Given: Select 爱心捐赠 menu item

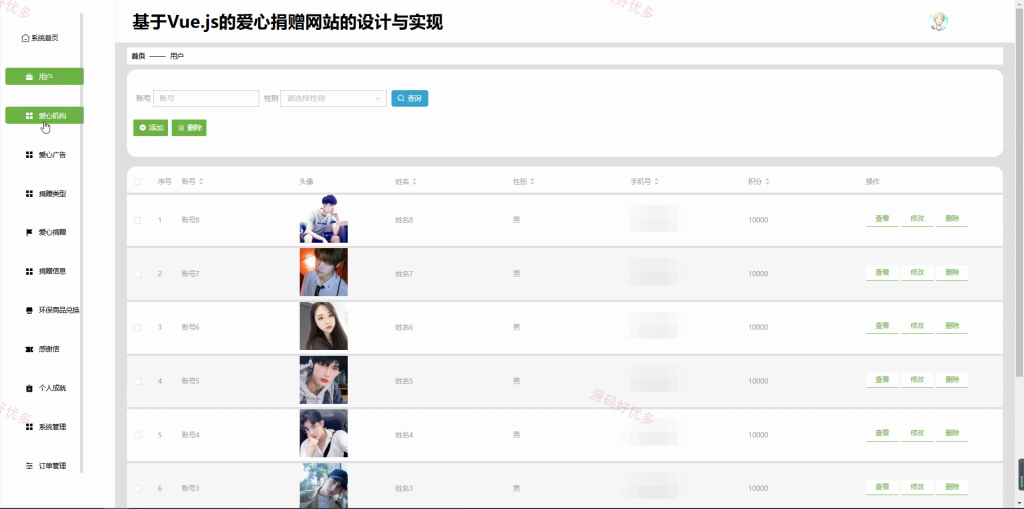Looking at the screenshot, I should [44, 232].
